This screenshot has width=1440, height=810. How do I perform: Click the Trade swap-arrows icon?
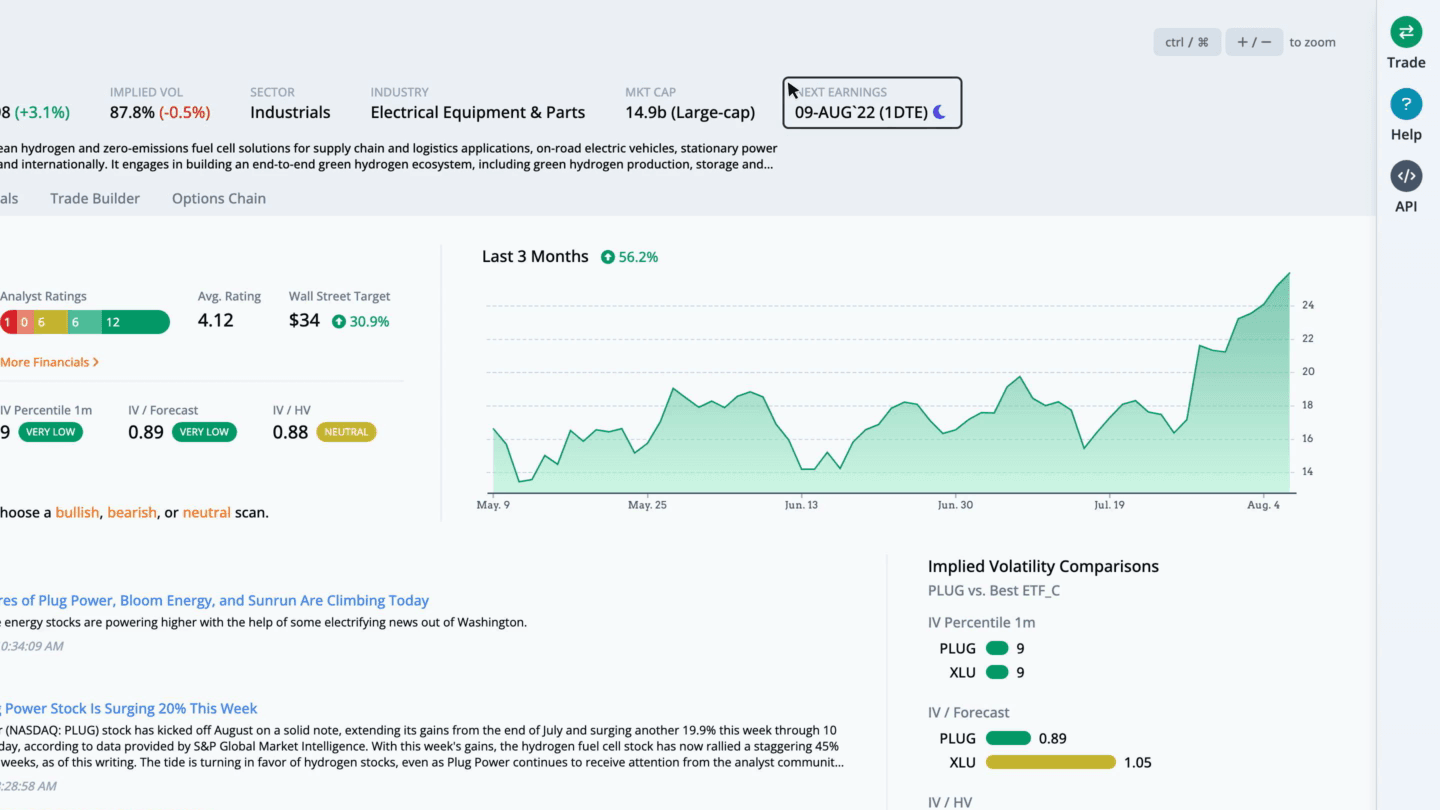point(1406,32)
